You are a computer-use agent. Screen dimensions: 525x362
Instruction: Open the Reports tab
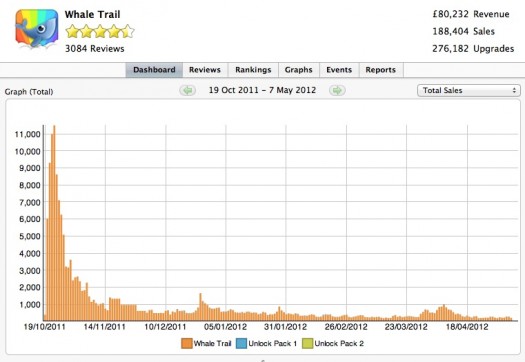coord(381,70)
